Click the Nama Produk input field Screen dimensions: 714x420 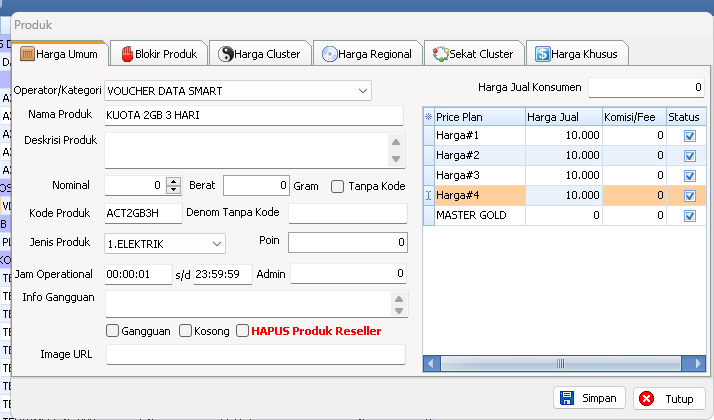(x=254, y=115)
